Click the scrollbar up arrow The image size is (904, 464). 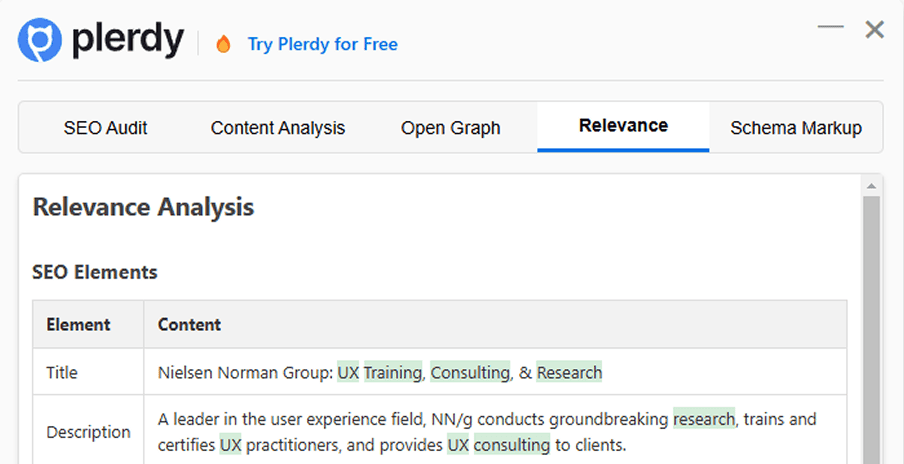tap(871, 186)
